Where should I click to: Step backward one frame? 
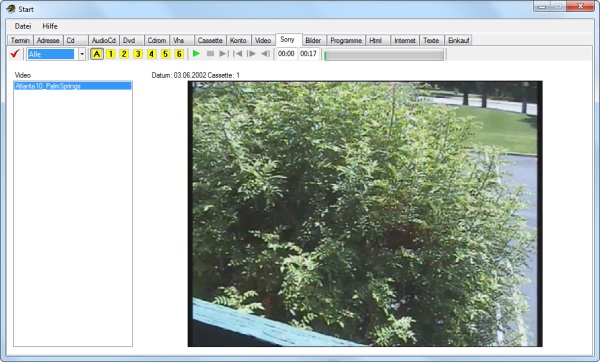tap(265, 54)
